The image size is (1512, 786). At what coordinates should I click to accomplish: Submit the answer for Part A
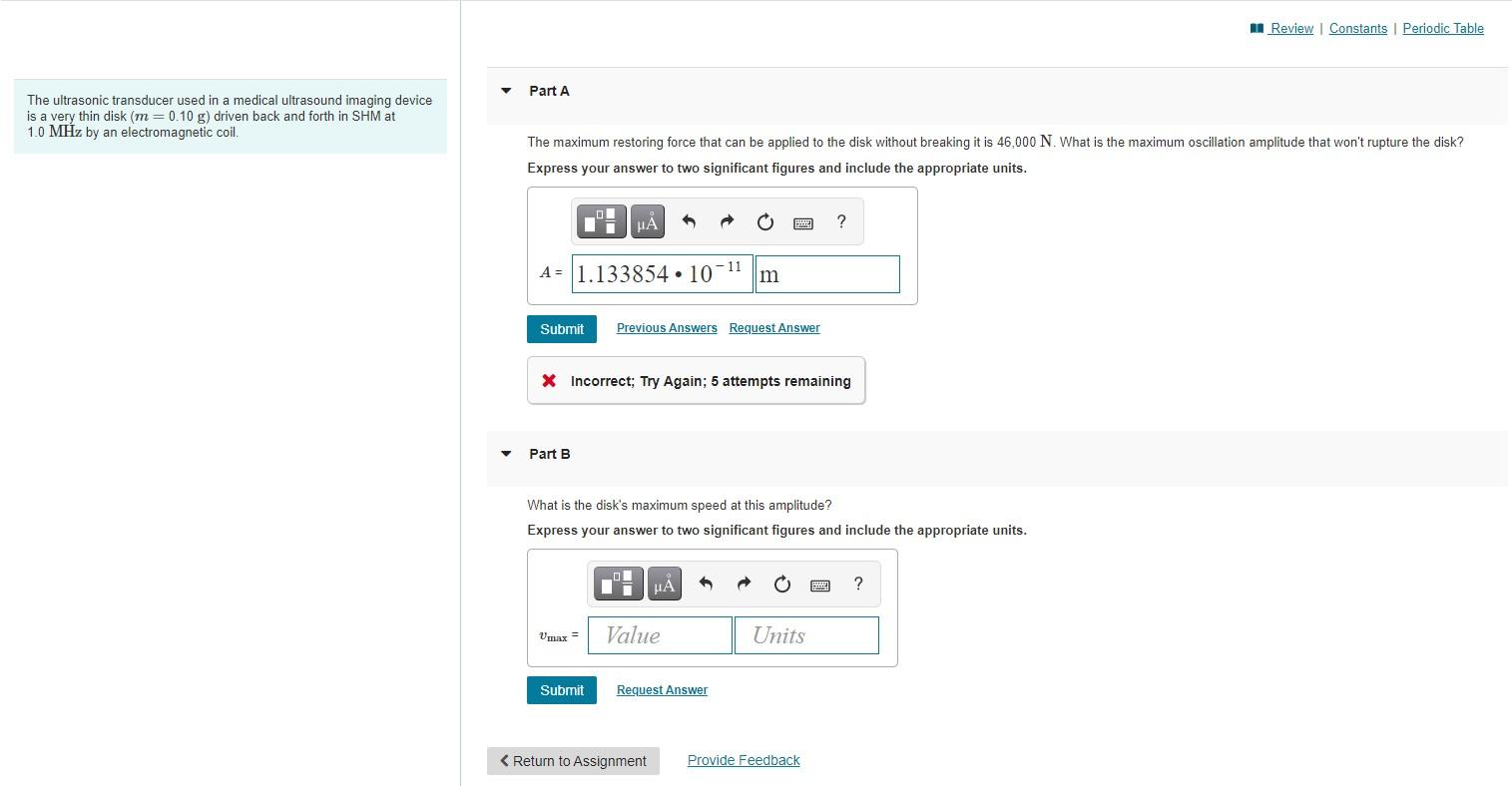point(561,328)
